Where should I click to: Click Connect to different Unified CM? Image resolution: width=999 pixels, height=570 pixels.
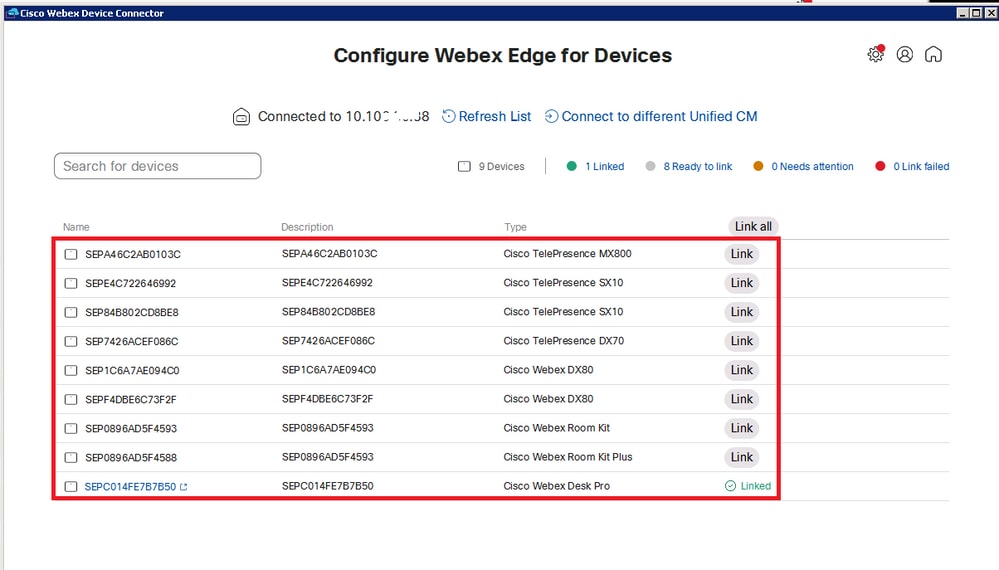coord(659,117)
